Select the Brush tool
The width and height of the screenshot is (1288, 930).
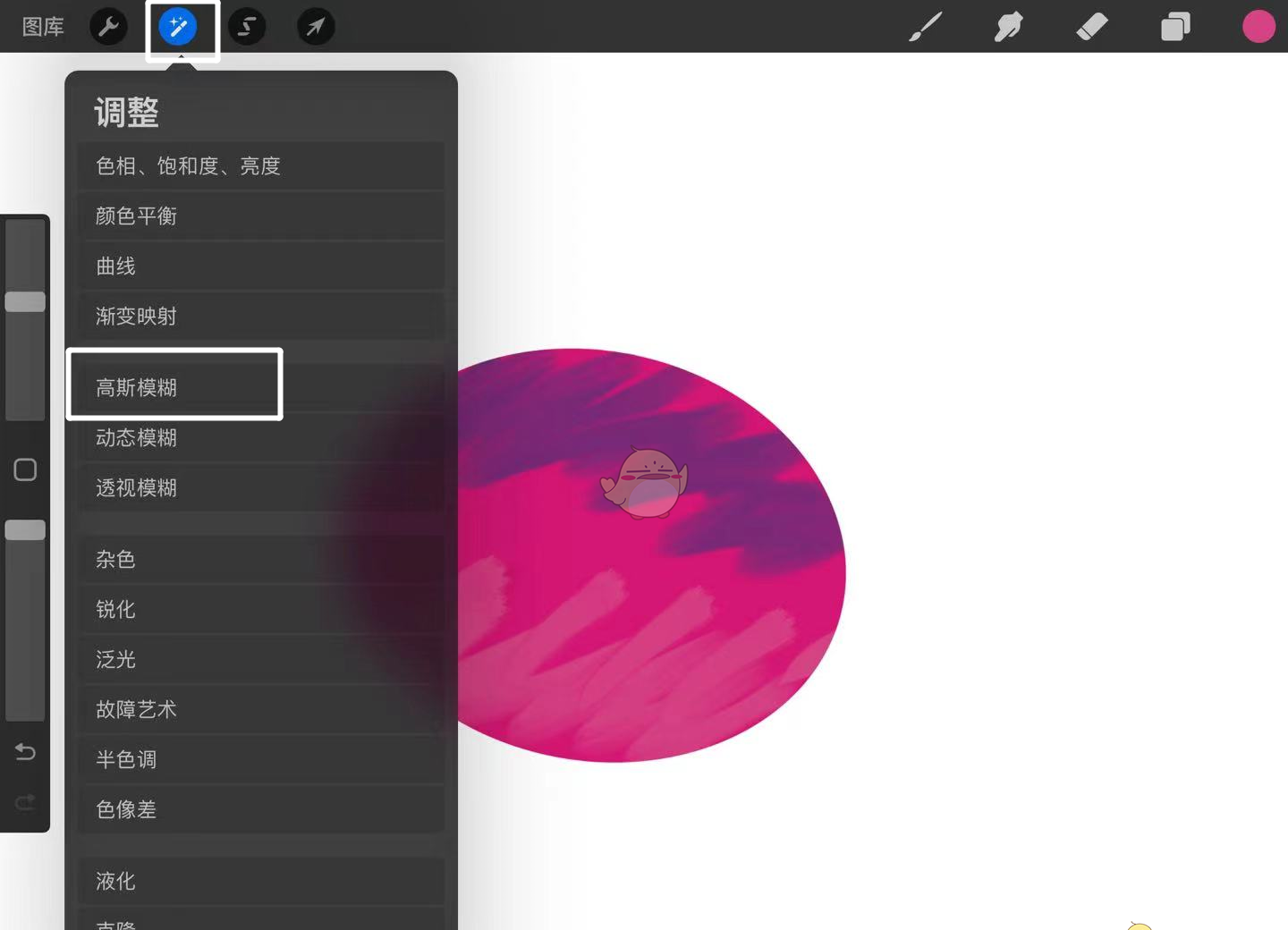pos(926,27)
